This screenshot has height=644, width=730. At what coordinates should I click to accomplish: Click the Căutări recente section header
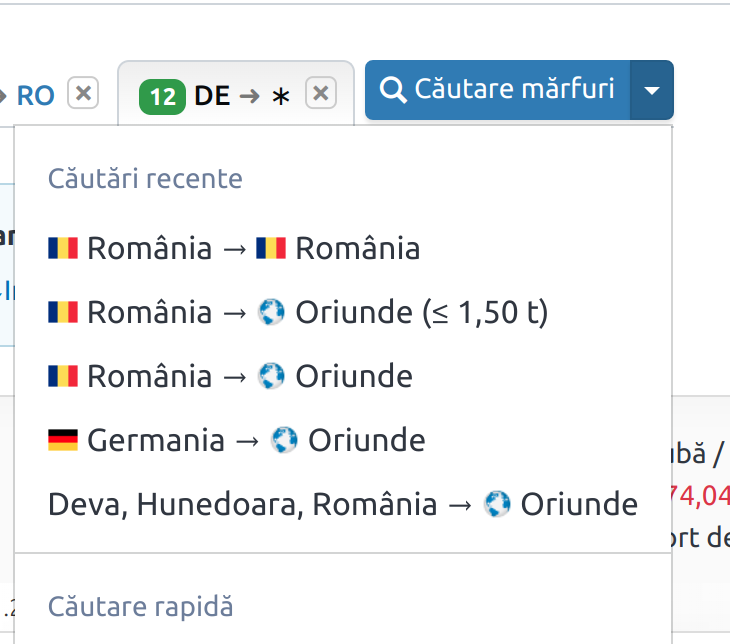145,179
